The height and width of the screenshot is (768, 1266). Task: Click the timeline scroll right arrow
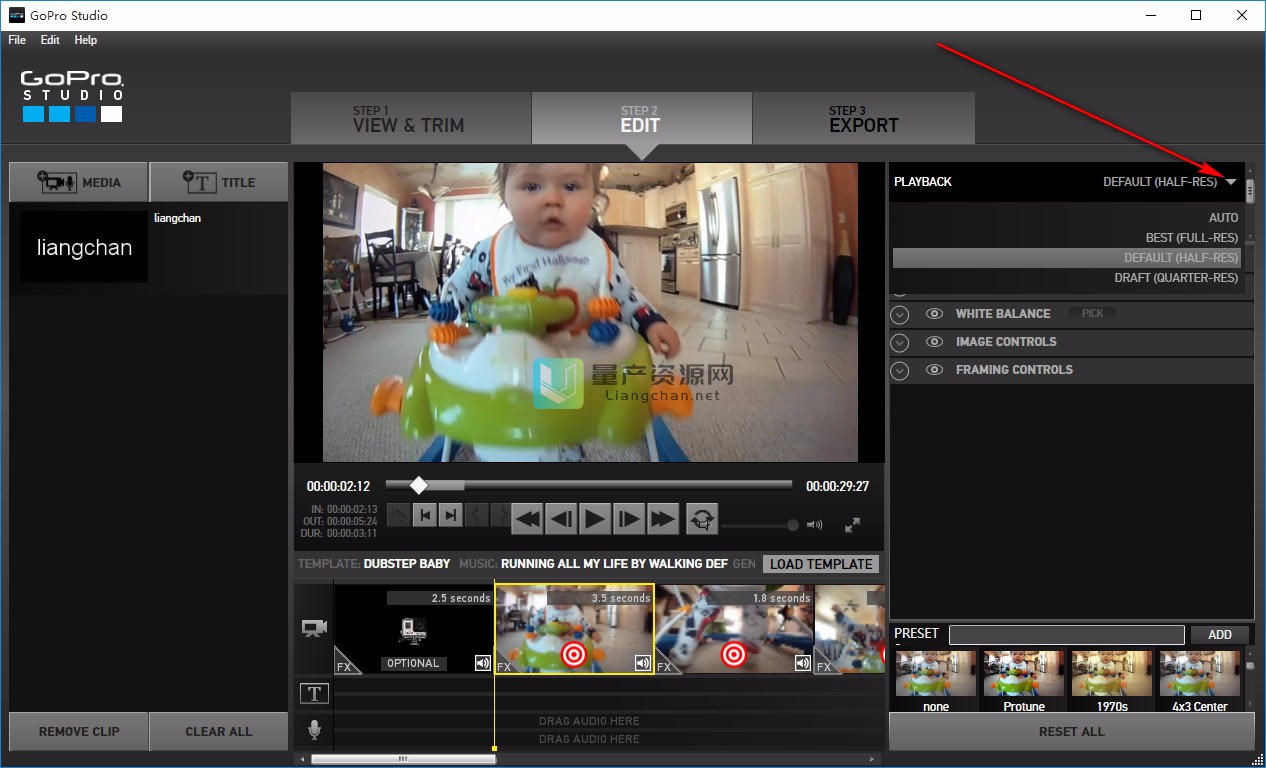pos(872,759)
